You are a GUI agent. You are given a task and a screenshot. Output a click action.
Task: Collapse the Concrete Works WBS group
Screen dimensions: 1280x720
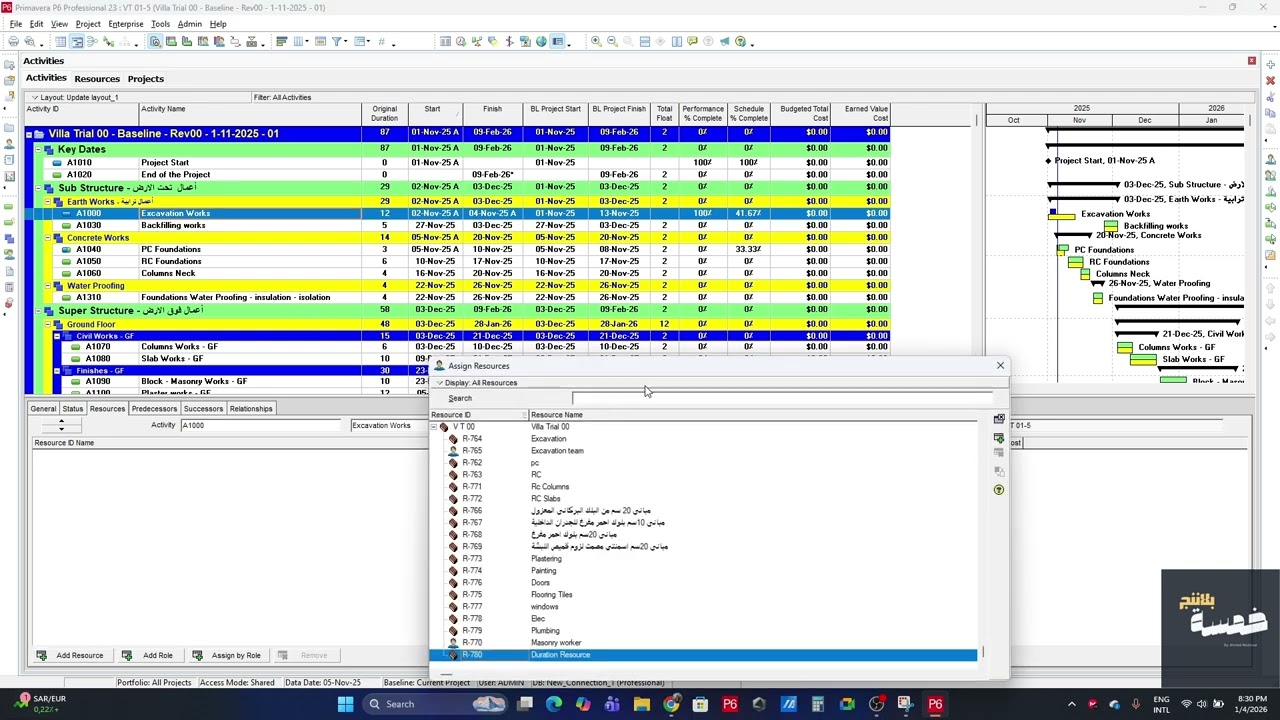pyautogui.click(x=47, y=238)
